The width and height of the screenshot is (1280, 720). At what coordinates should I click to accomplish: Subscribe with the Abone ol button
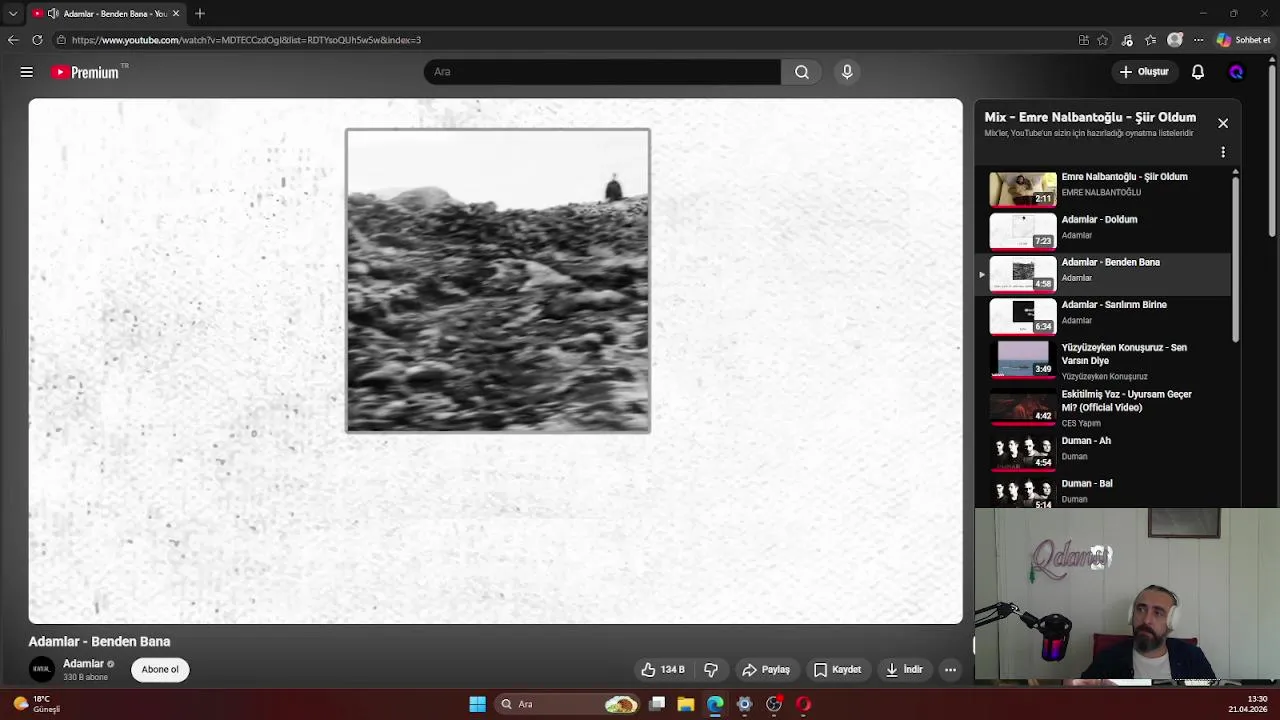(x=160, y=670)
